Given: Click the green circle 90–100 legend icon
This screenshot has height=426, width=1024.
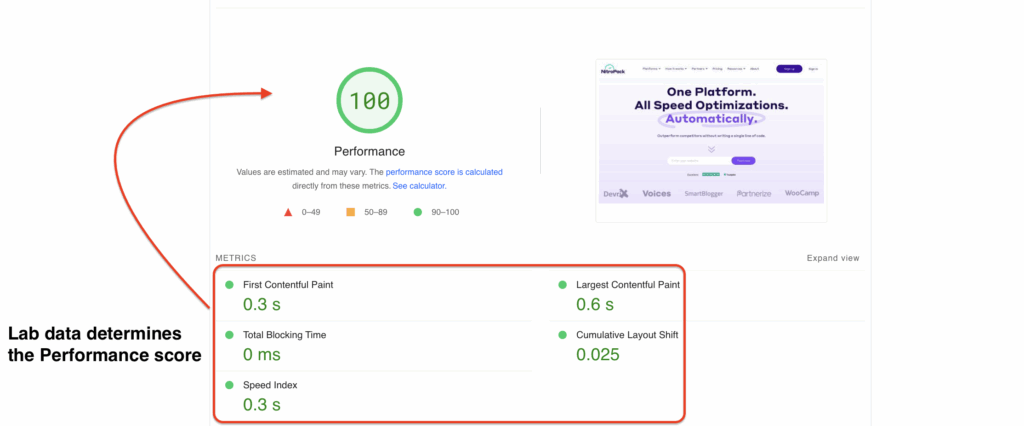Looking at the screenshot, I should click(x=418, y=212).
